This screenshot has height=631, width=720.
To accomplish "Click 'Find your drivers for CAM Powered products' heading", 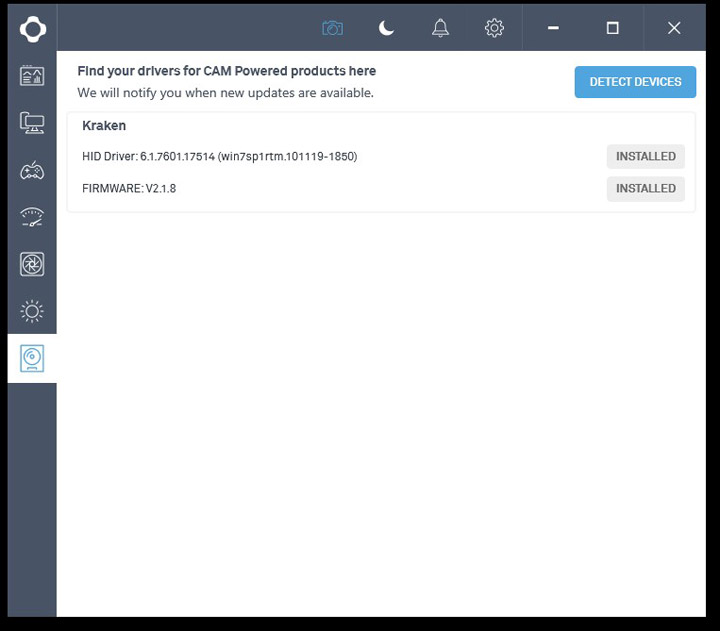I will pyautogui.click(x=226, y=71).
